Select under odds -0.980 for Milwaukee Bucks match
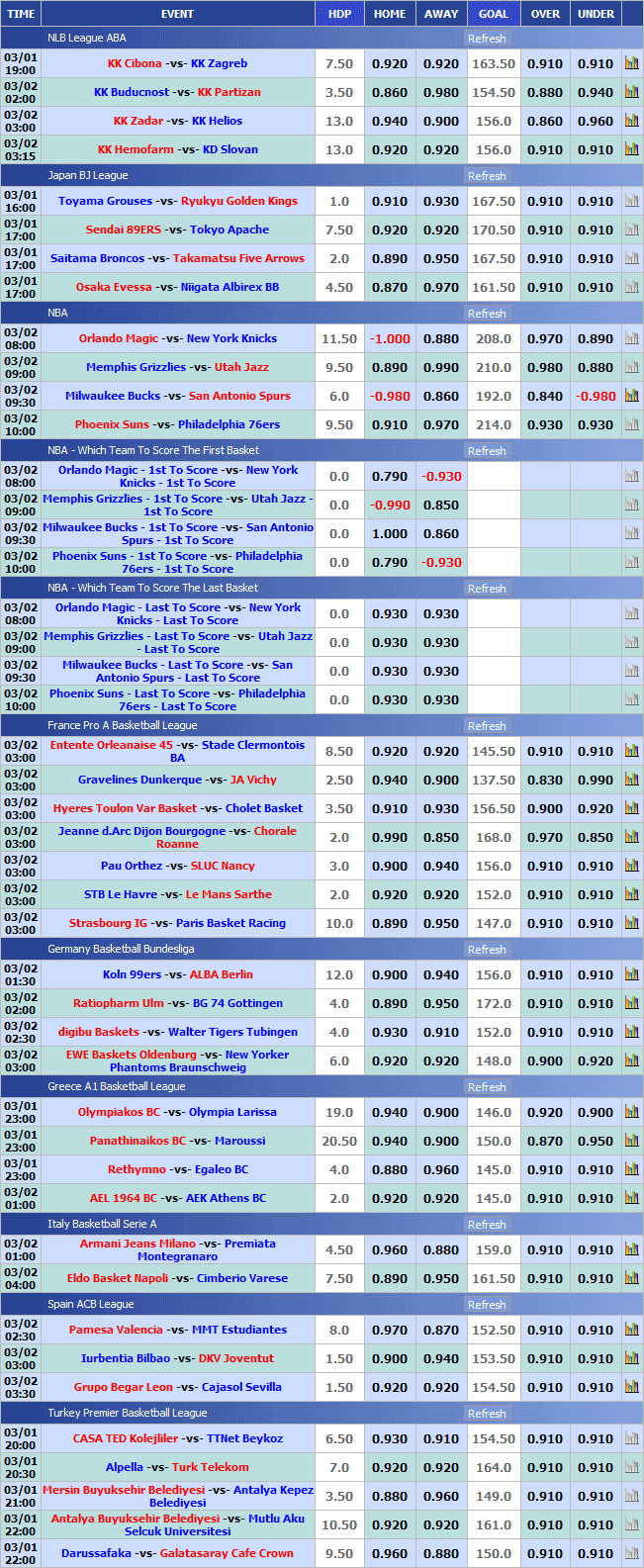This screenshot has width=644, height=1568. click(x=596, y=396)
